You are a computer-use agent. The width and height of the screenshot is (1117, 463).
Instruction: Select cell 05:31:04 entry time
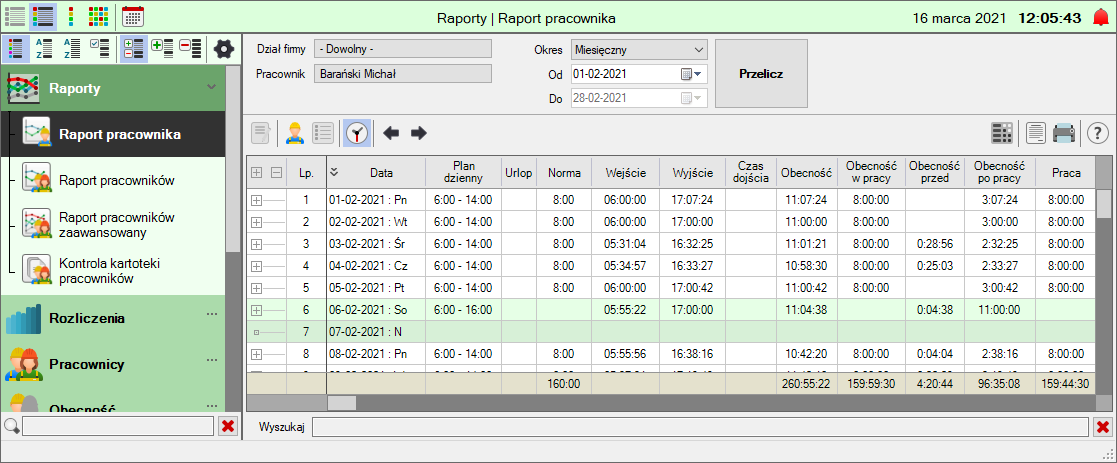coord(625,244)
